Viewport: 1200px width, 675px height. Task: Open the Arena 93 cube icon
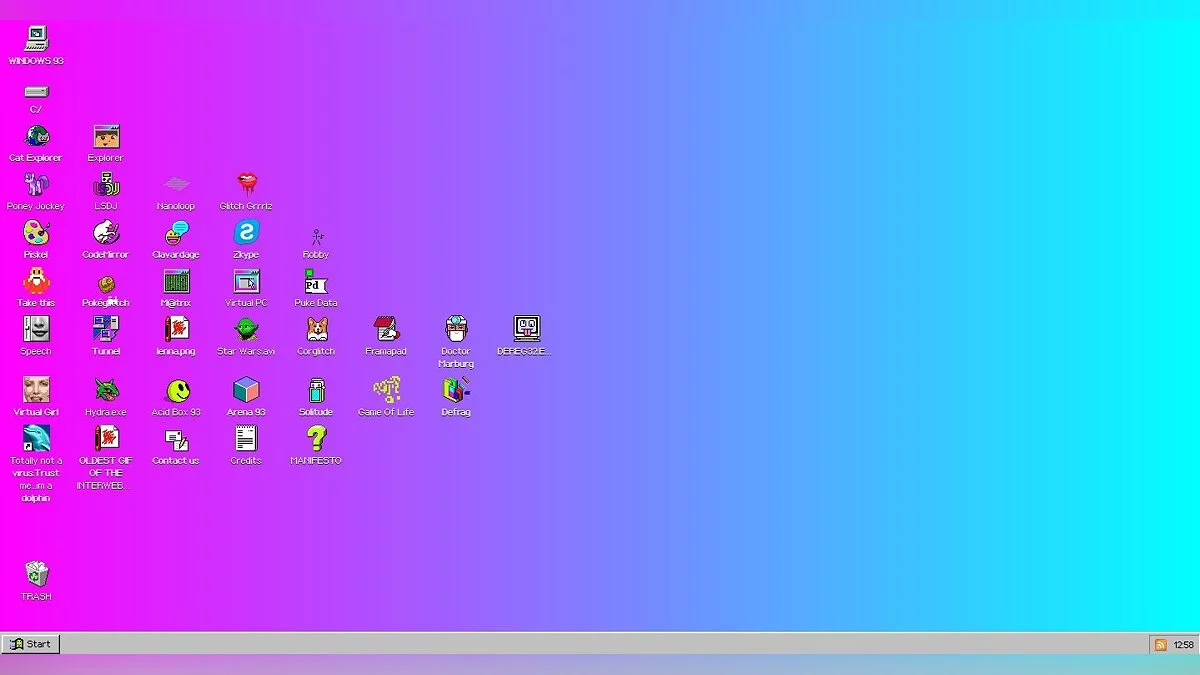pos(246,390)
